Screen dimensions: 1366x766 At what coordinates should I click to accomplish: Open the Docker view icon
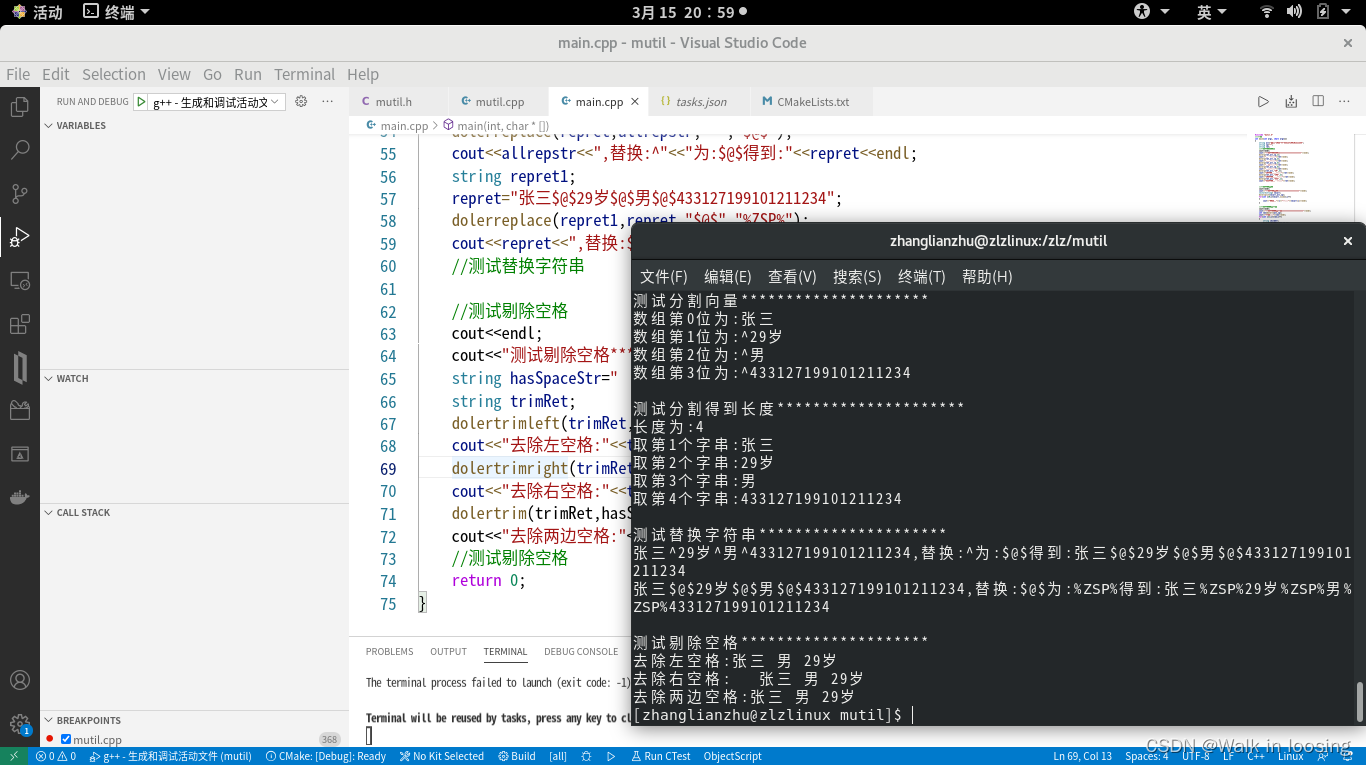click(19, 497)
